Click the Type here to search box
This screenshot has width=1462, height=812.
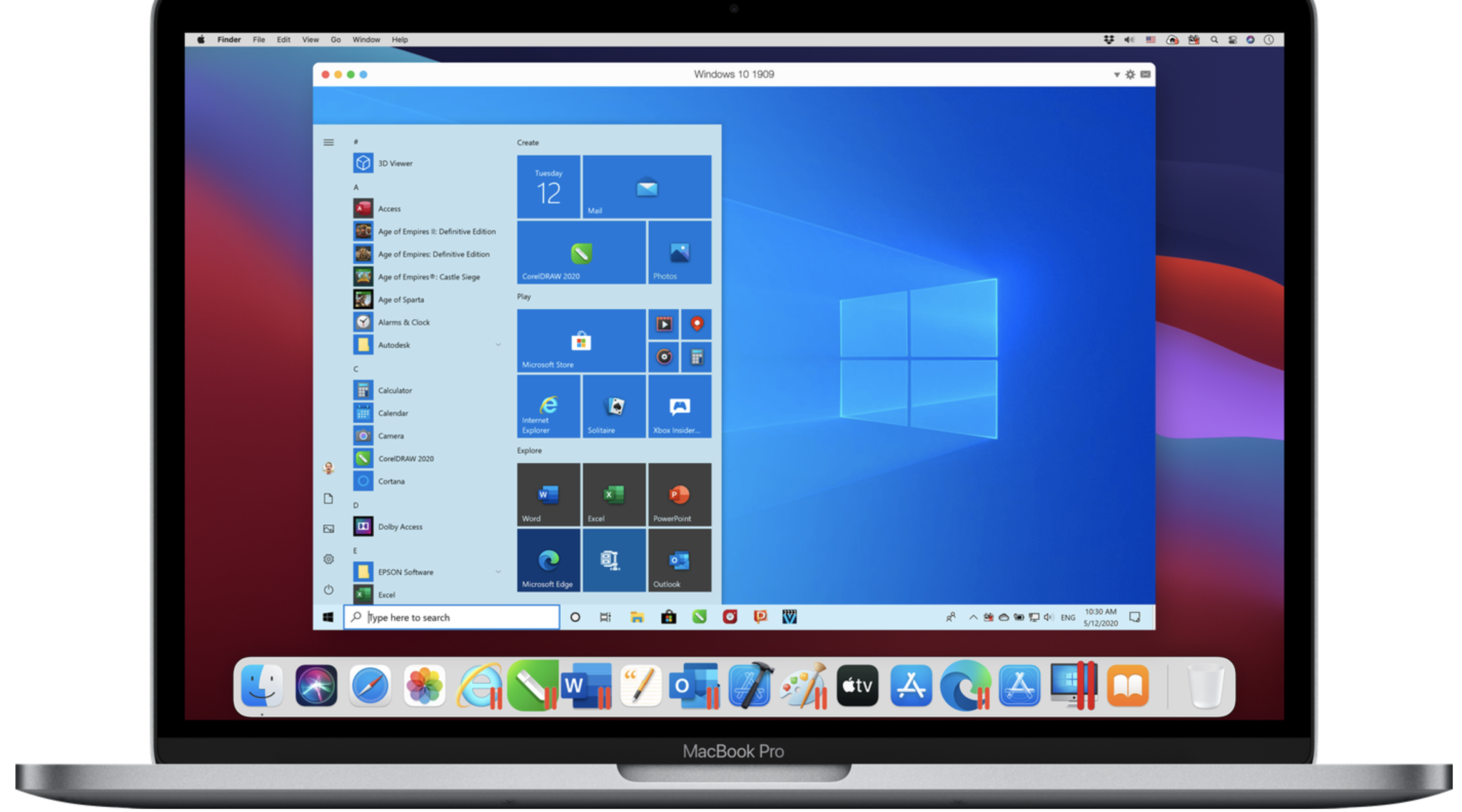pos(452,617)
